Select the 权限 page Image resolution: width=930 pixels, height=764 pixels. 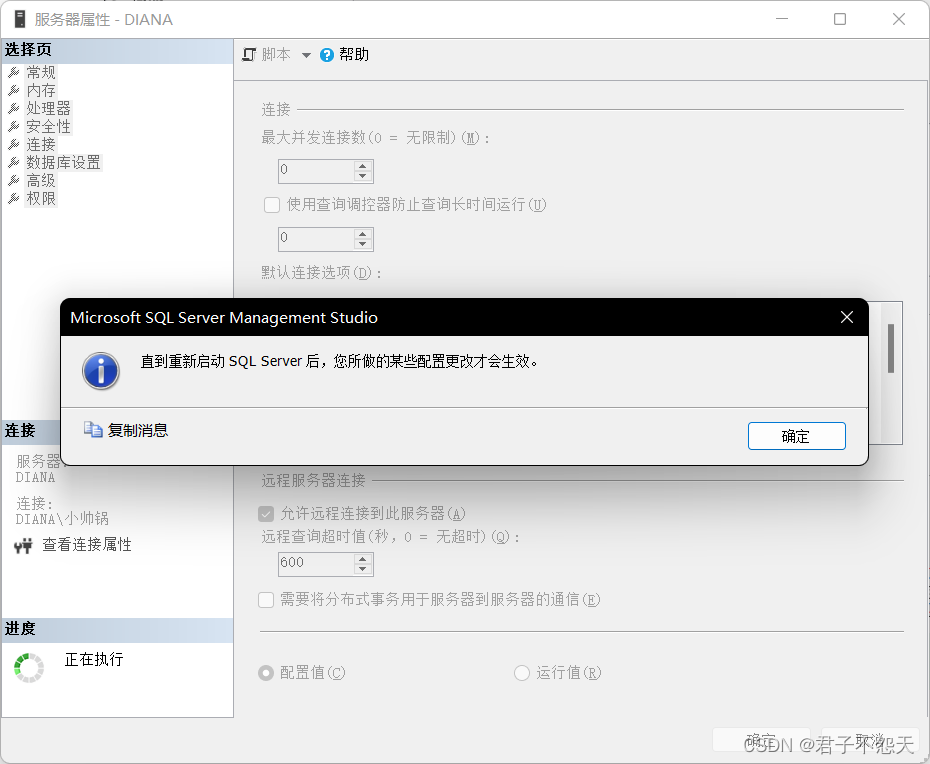click(x=41, y=198)
